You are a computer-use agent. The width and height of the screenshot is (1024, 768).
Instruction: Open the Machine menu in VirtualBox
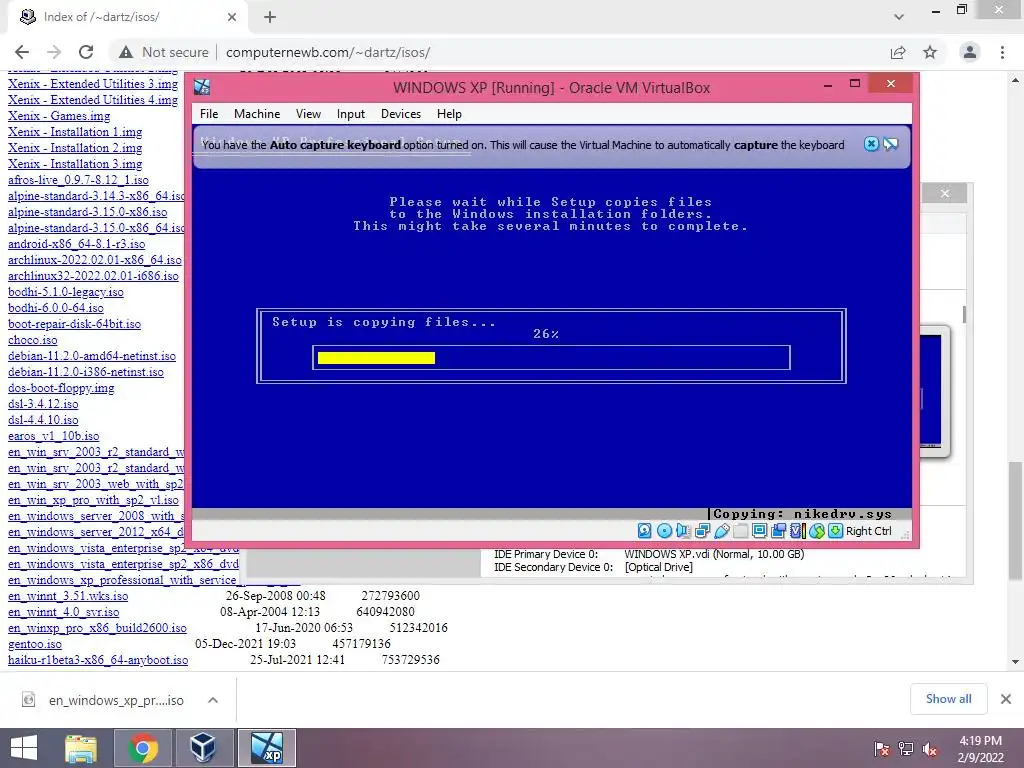pos(257,114)
